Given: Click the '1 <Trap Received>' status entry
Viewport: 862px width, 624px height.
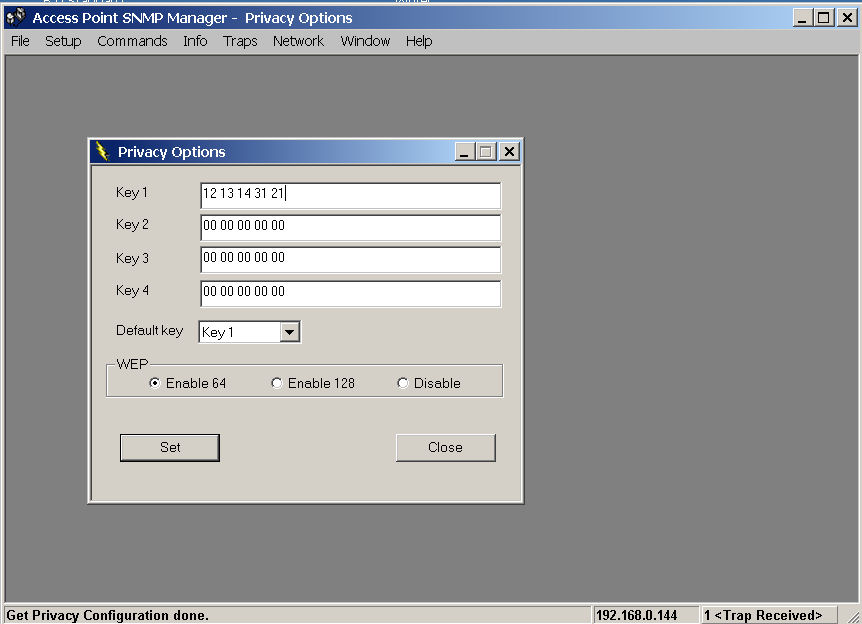Looking at the screenshot, I should [x=763, y=615].
